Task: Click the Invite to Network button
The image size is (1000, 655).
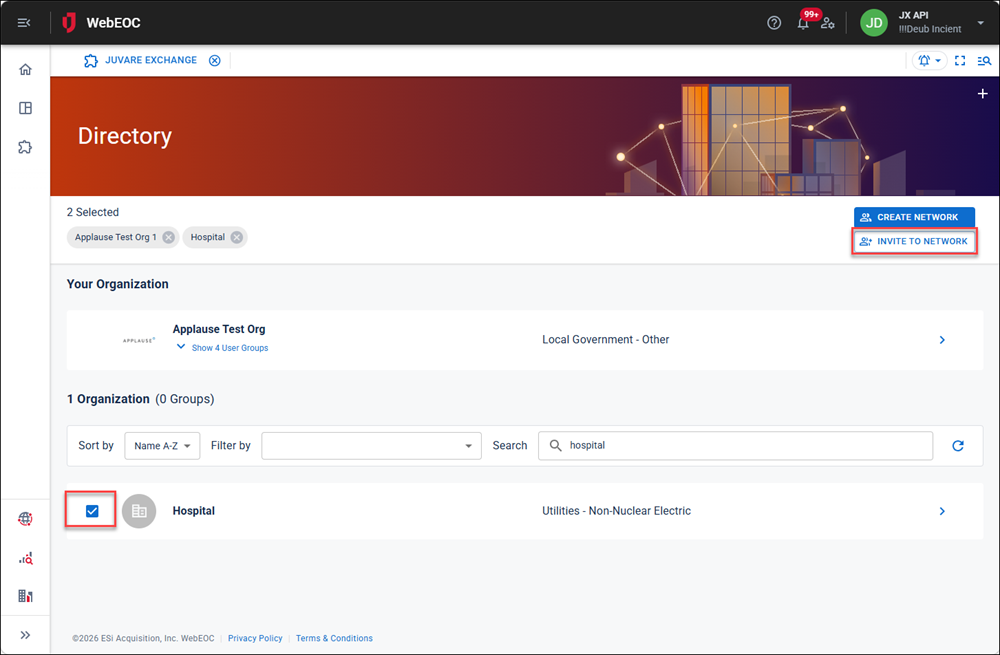Action: coord(914,241)
